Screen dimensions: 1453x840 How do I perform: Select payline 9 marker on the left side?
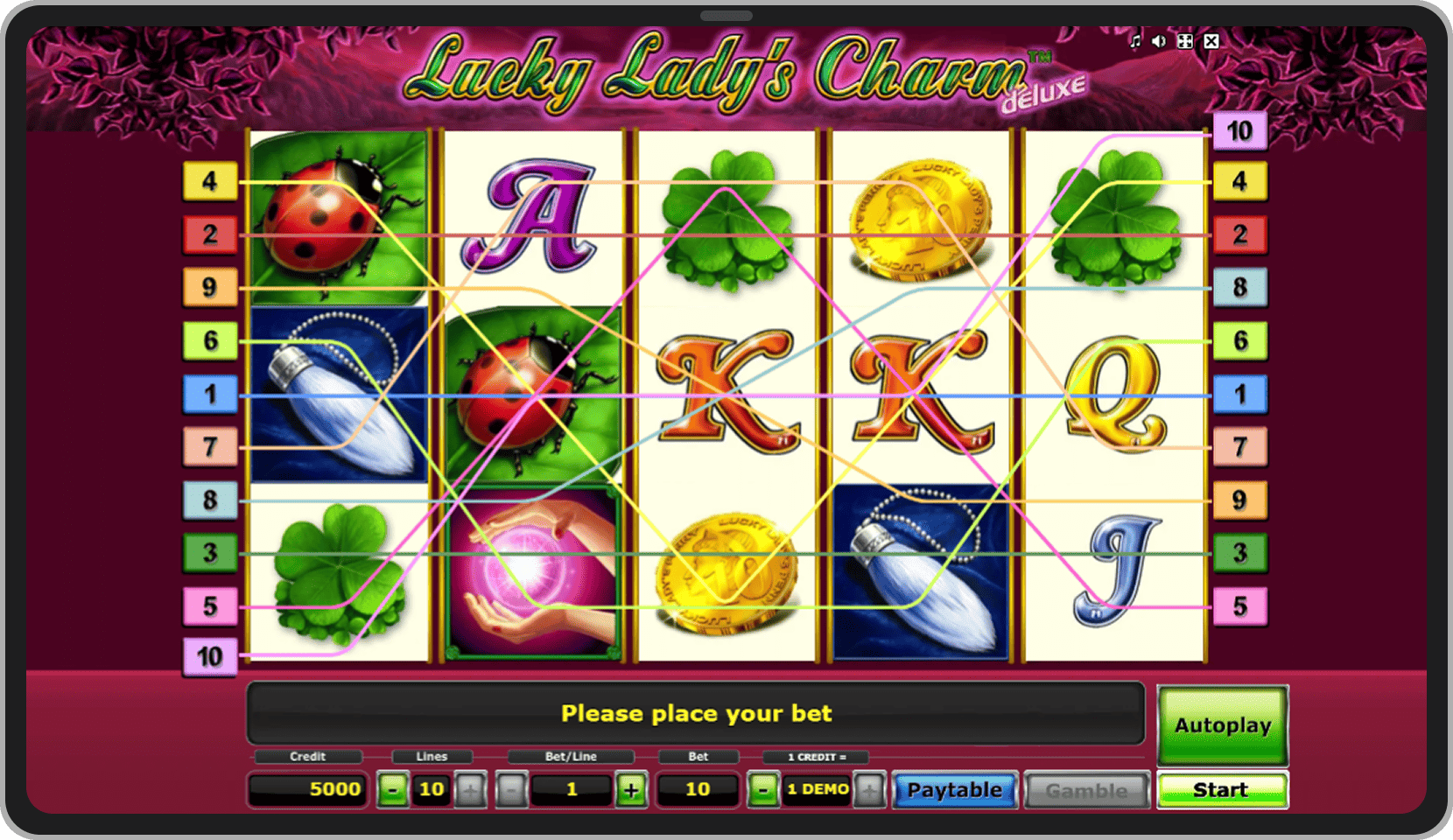point(210,287)
